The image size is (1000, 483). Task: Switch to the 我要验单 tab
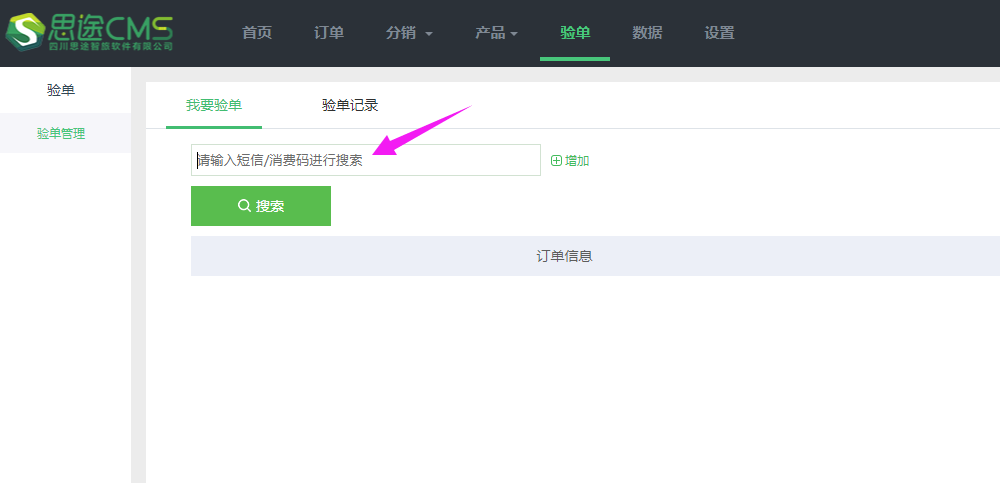[x=214, y=105]
